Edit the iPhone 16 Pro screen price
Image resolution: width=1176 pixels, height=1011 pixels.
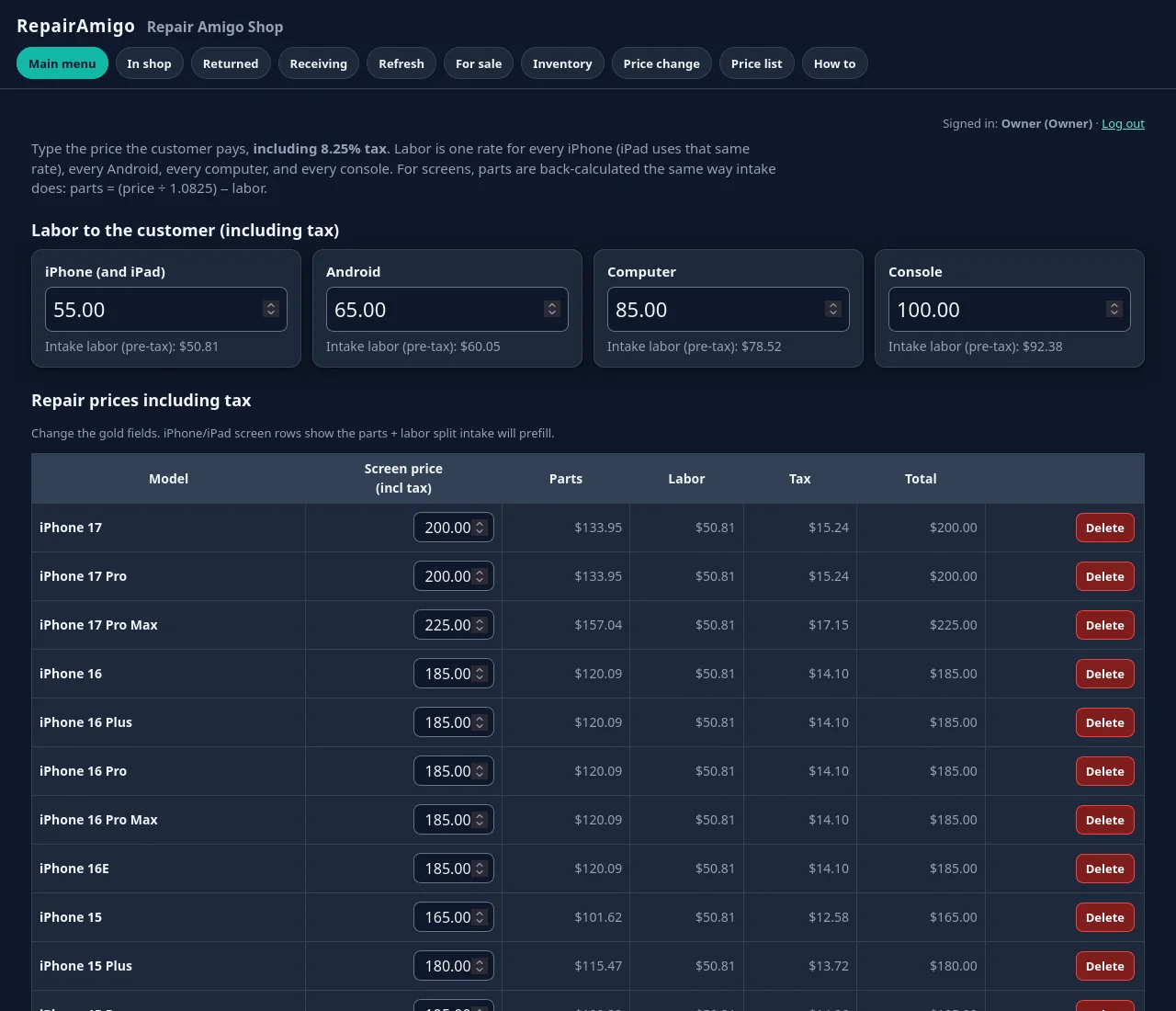pyautogui.click(x=454, y=771)
